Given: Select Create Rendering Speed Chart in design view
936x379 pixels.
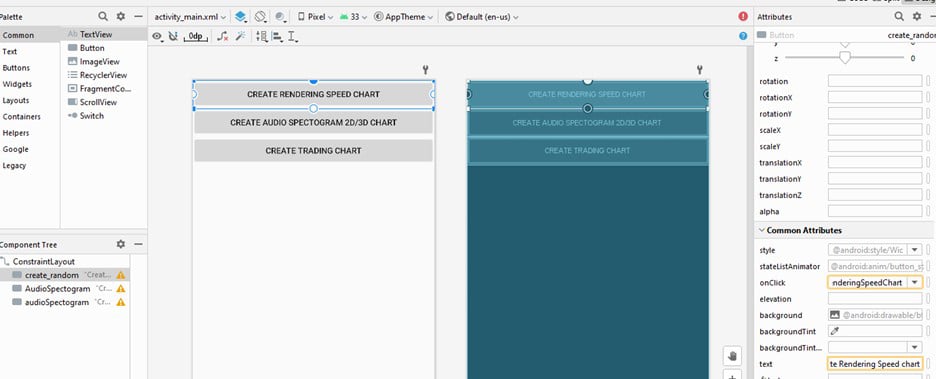Looking at the screenshot, I should (x=313, y=94).
